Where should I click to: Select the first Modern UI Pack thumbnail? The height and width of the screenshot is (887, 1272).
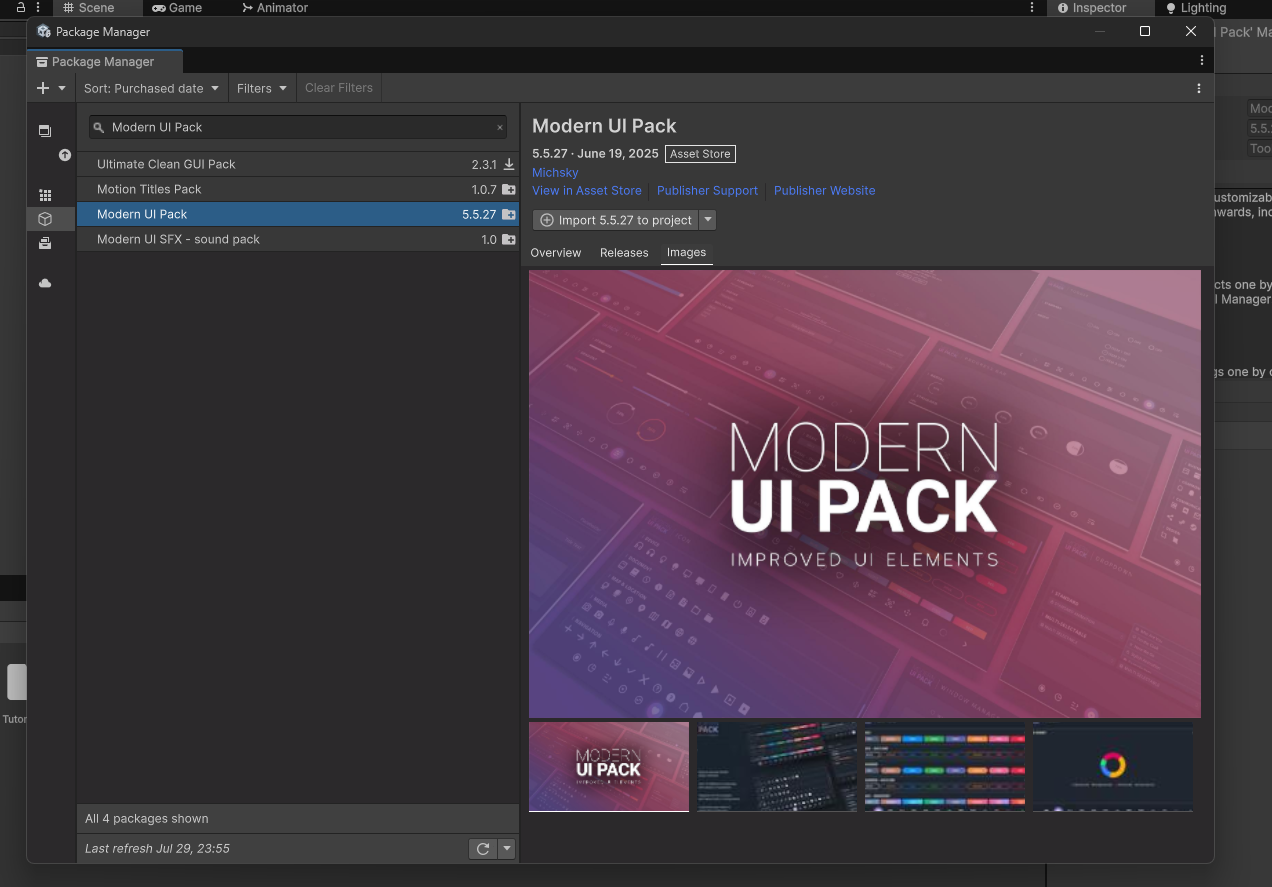click(x=609, y=766)
